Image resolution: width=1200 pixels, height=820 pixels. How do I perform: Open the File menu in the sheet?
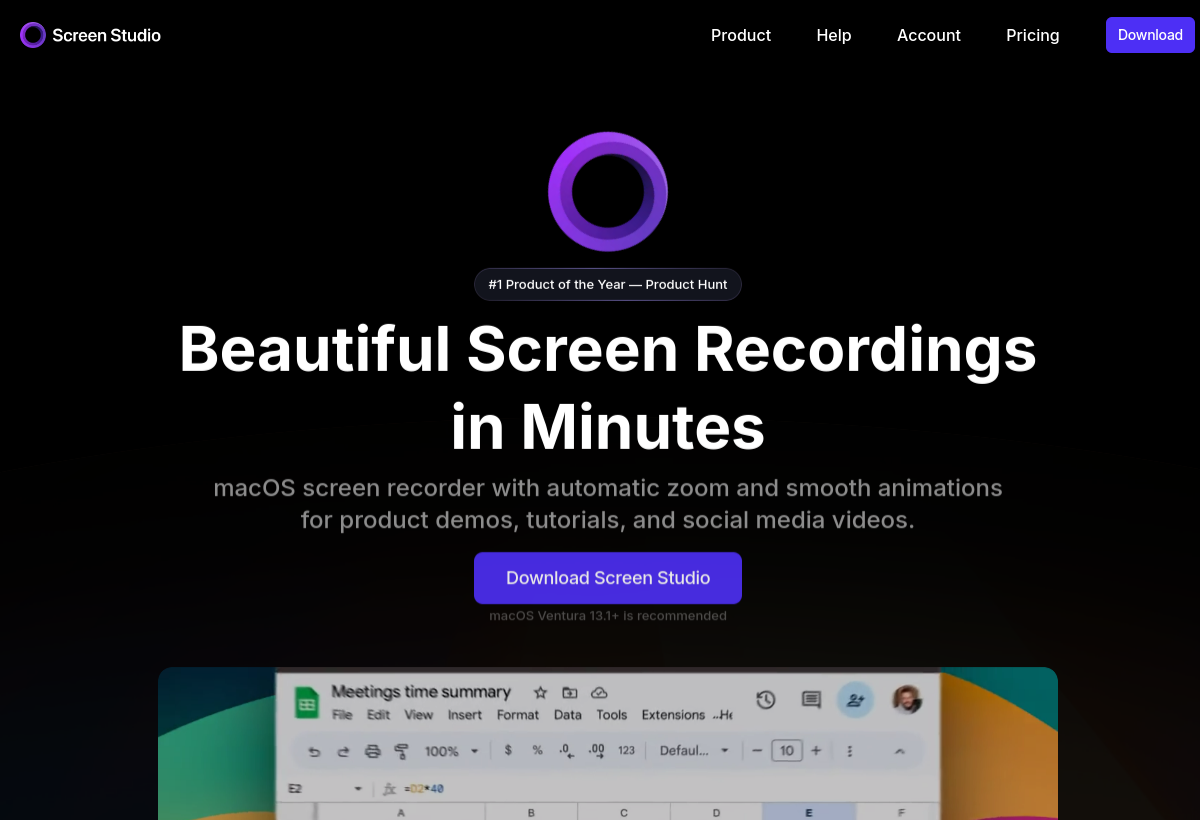(x=342, y=715)
